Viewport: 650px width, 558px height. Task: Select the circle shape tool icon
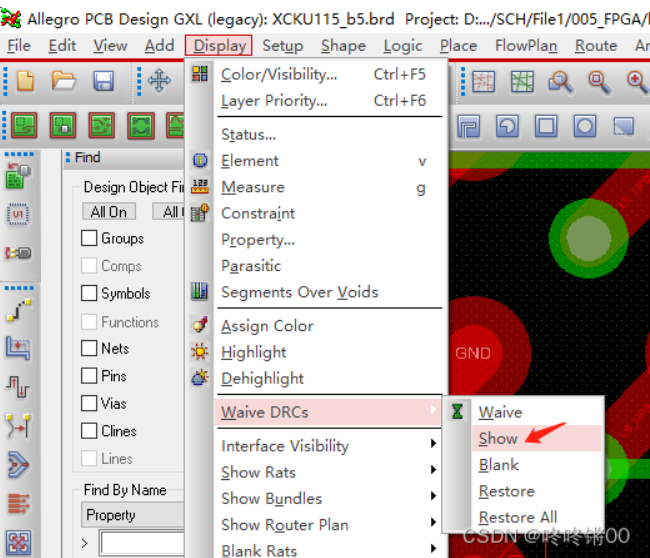(x=585, y=126)
